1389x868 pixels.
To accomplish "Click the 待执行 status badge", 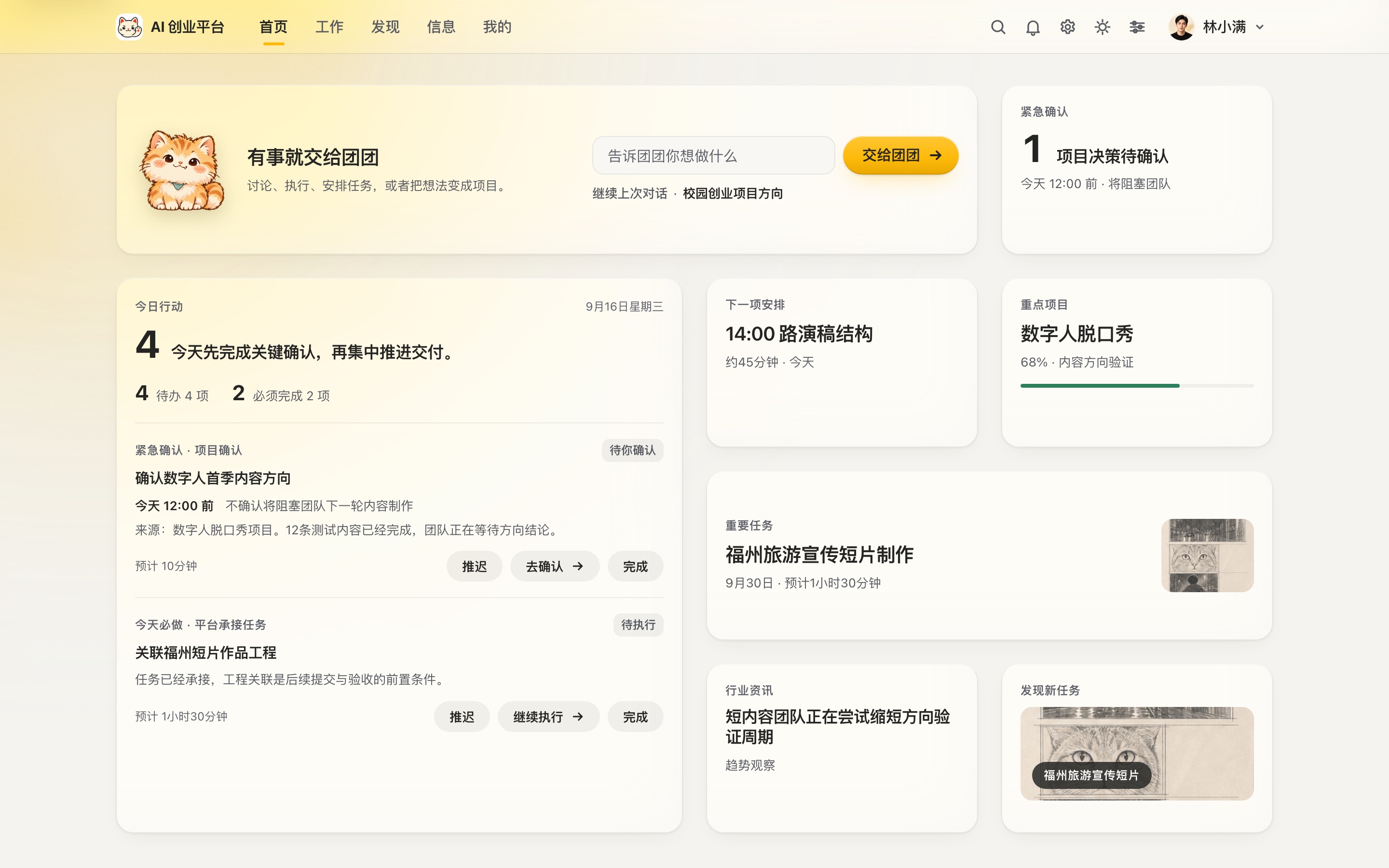I will coord(638,625).
